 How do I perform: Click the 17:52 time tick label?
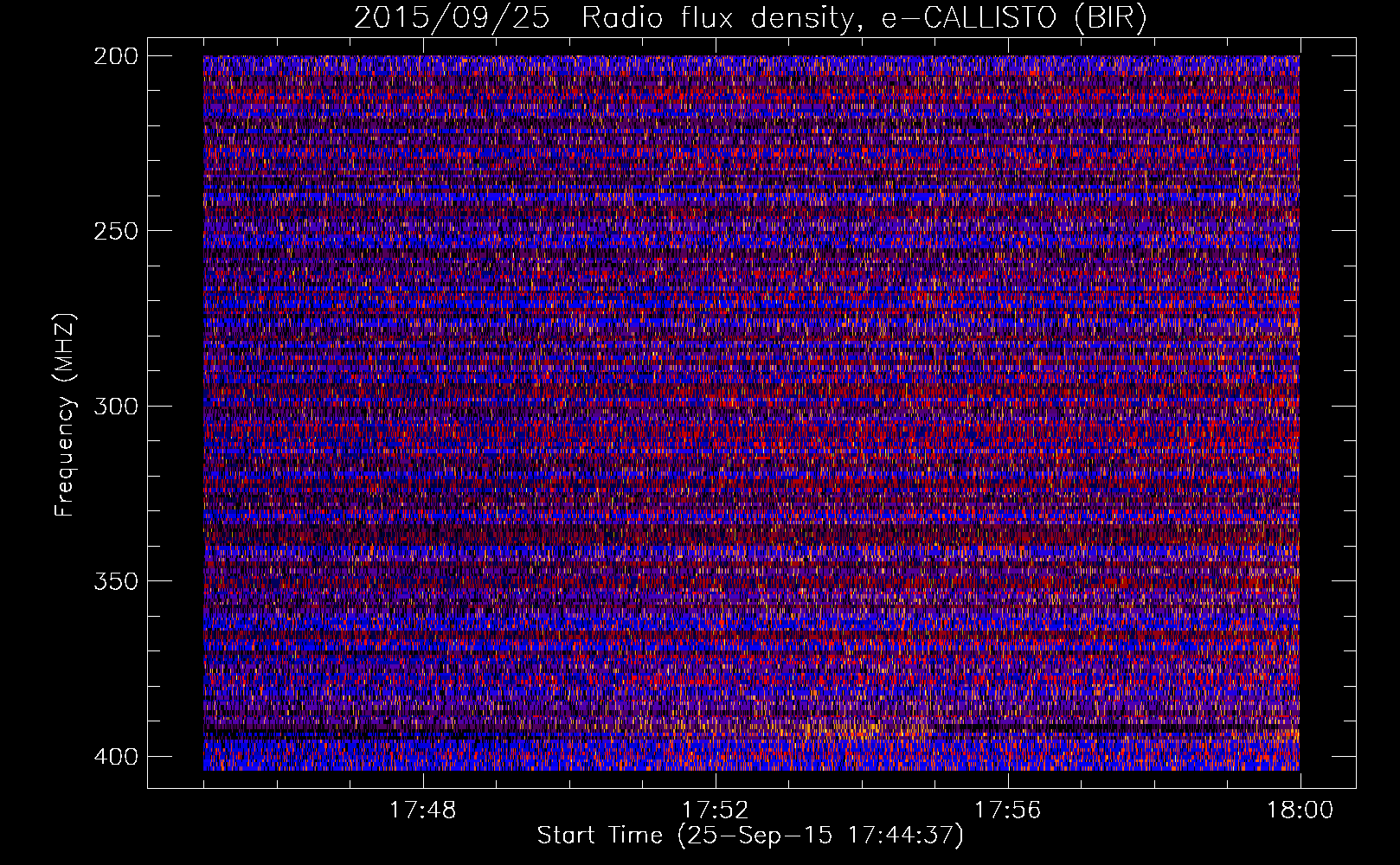pos(716,811)
